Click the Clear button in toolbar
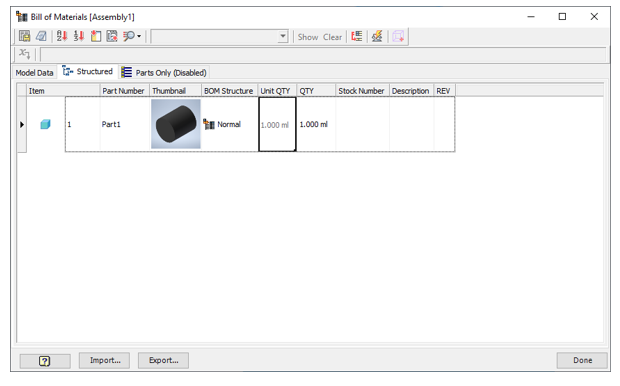This screenshot has width=620, height=386. click(x=332, y=37)
